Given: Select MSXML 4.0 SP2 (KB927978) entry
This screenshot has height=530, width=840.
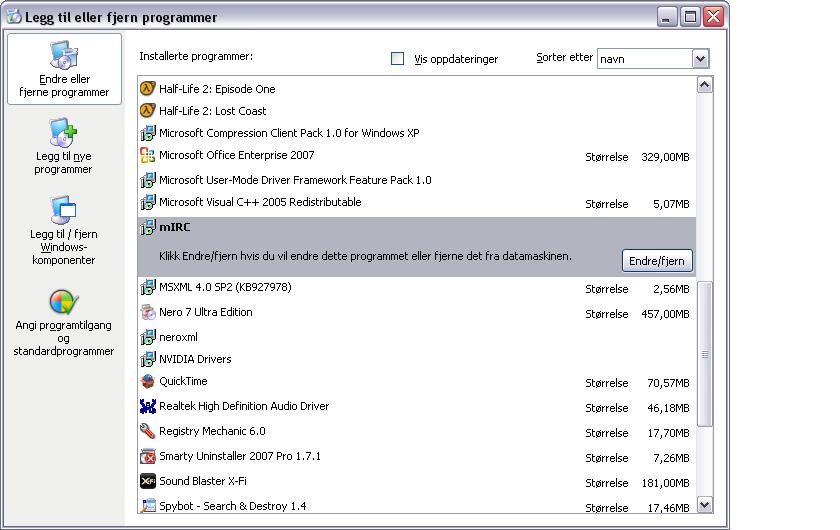Looking at the screenshot, I should 417,288.
